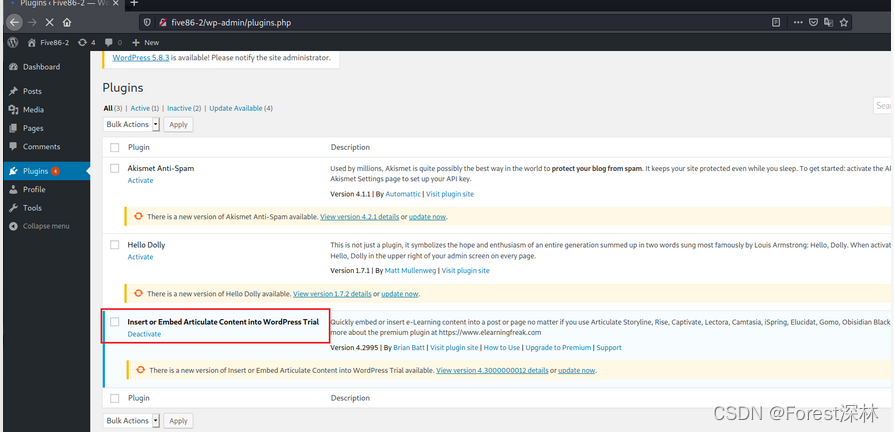This screenshot has width=894, height=432.
Task: Click Collapse menu in sidebar
Action: pos(46,226)
